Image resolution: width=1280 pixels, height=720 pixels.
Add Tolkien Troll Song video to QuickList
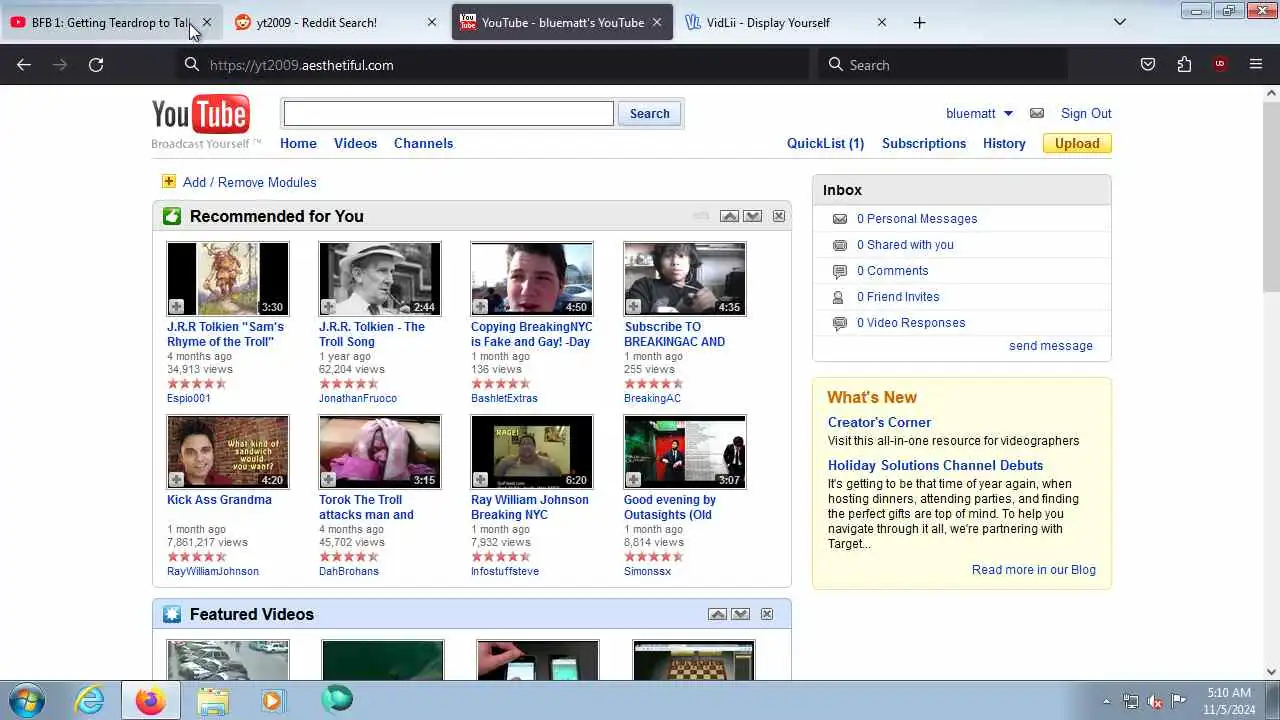point(328,307)
